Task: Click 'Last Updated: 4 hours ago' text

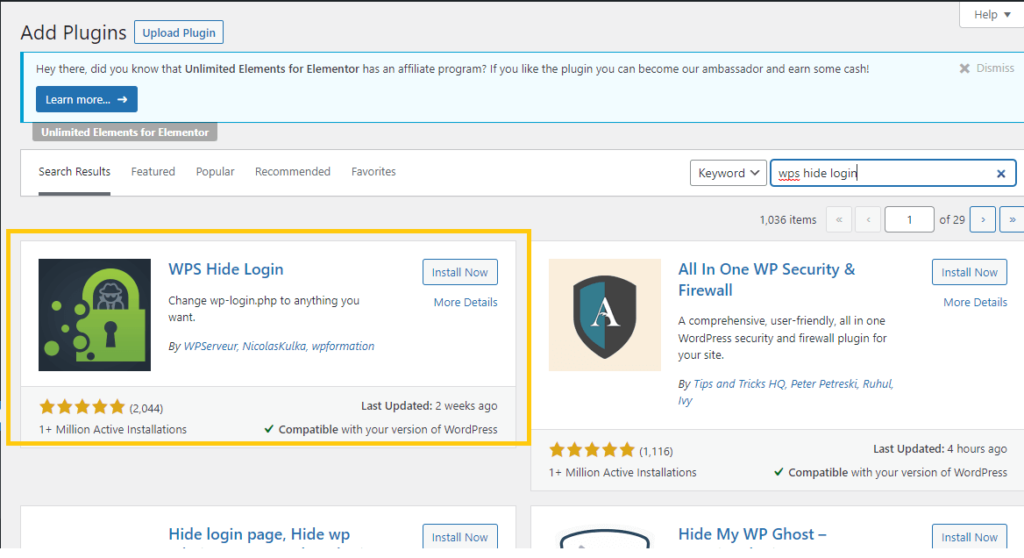Action: [x=940, y=449]
